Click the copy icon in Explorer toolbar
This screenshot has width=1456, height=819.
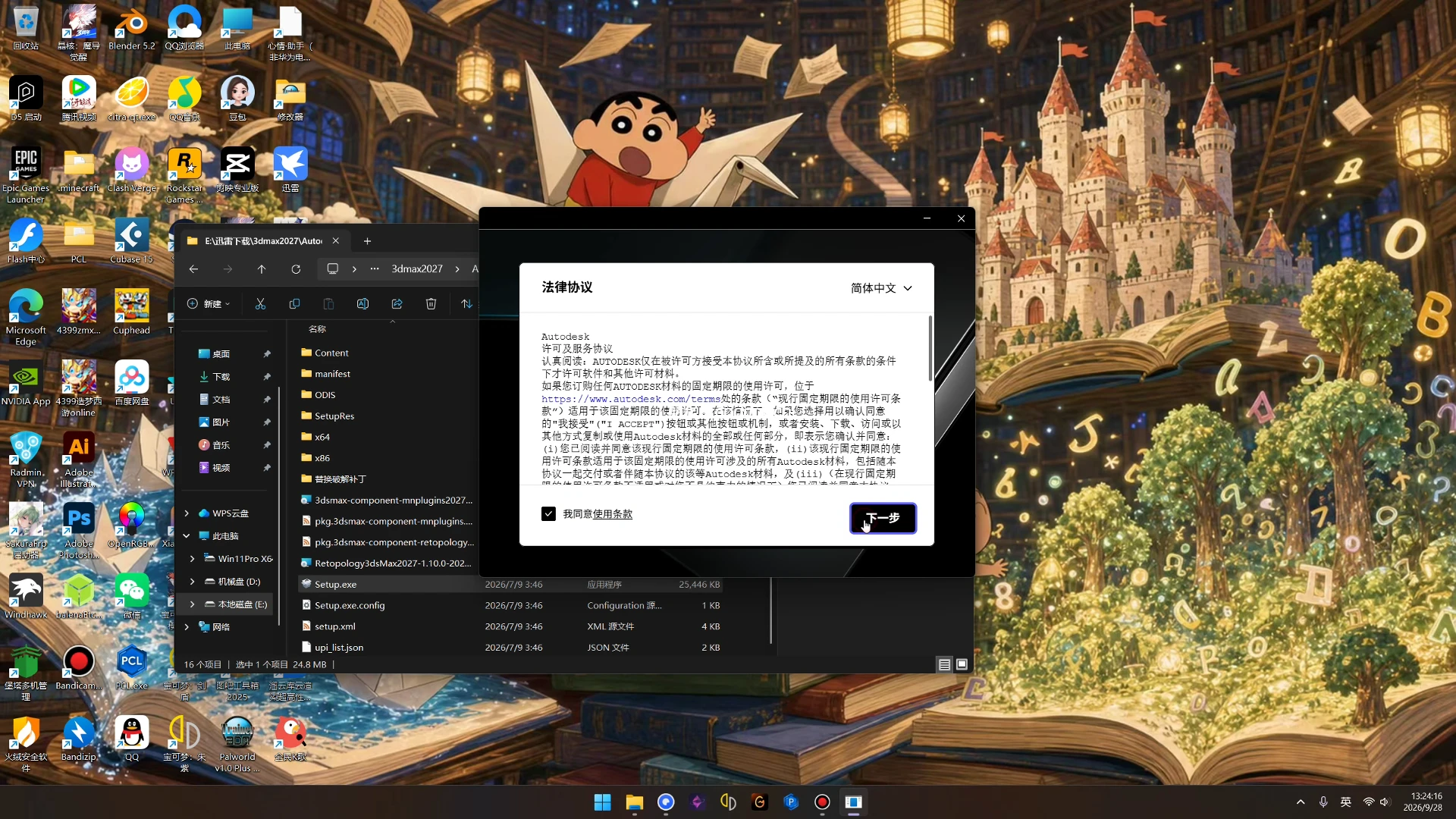coord(294,304)
